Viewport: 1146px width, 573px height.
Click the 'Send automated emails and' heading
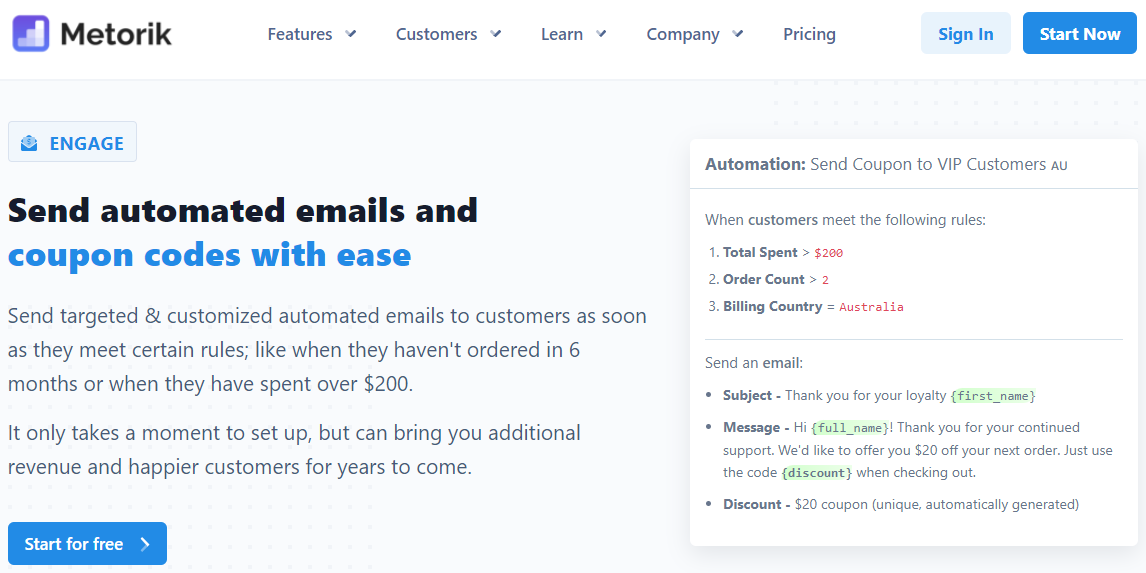click(x=243, y=210)
